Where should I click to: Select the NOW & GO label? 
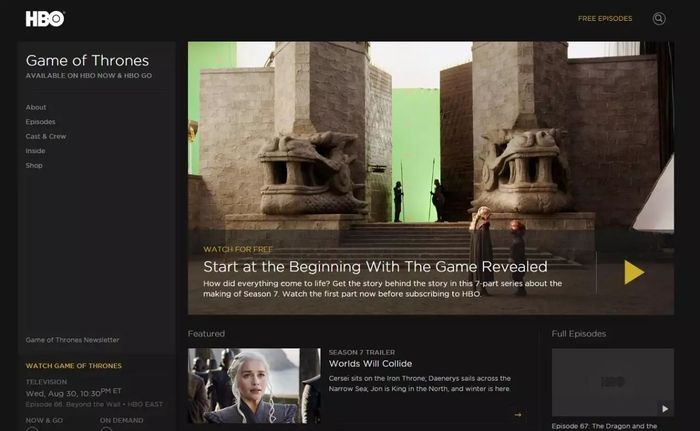coord(44,420)
